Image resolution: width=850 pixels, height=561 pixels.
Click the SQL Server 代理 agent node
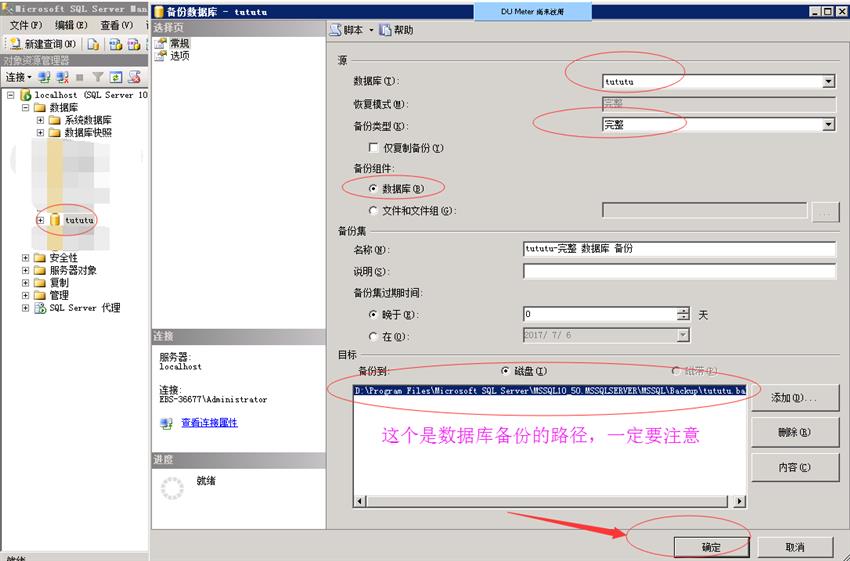tap(84, 308)
